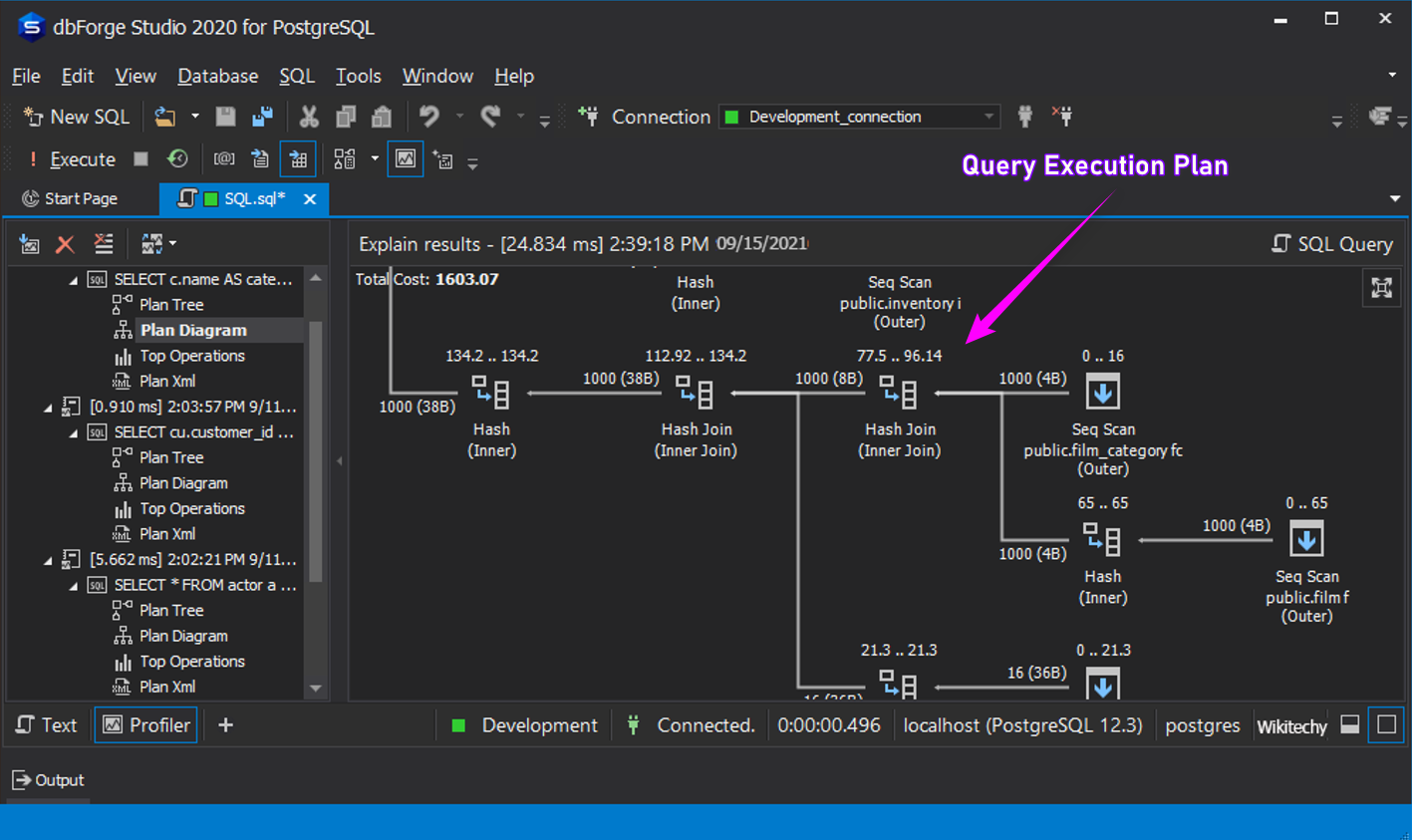Open the Connection dropdown Development_connection
Image resolution: width=1412 pixels, height=840 pixels.
tap(858, 117)
